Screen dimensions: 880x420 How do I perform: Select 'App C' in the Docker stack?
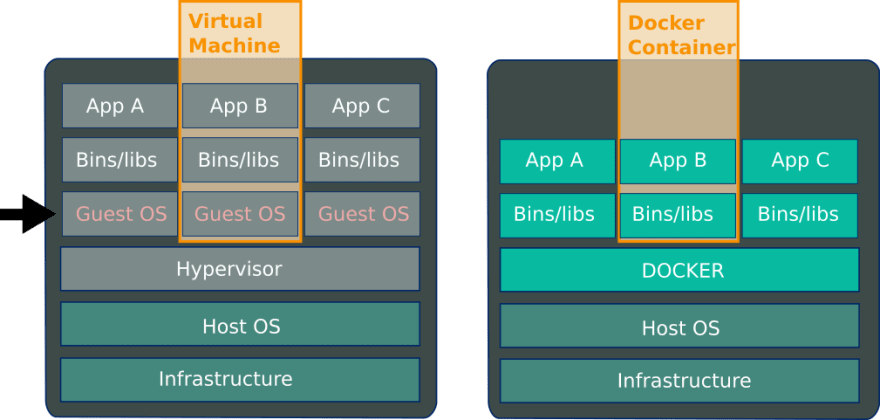click(x=800, y=161)
